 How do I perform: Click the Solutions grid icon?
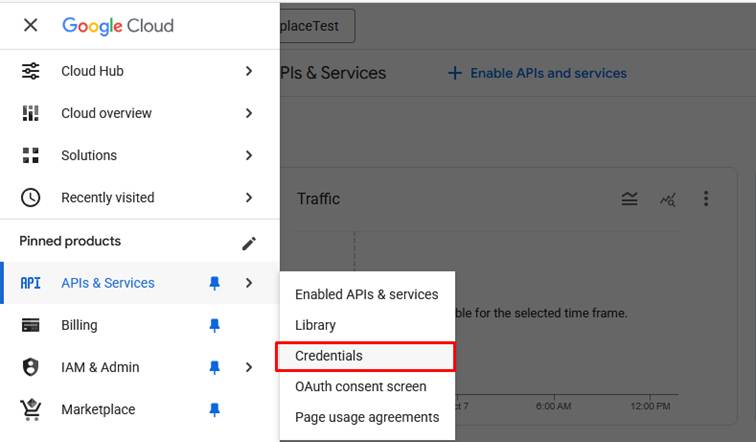pos(31,155)
